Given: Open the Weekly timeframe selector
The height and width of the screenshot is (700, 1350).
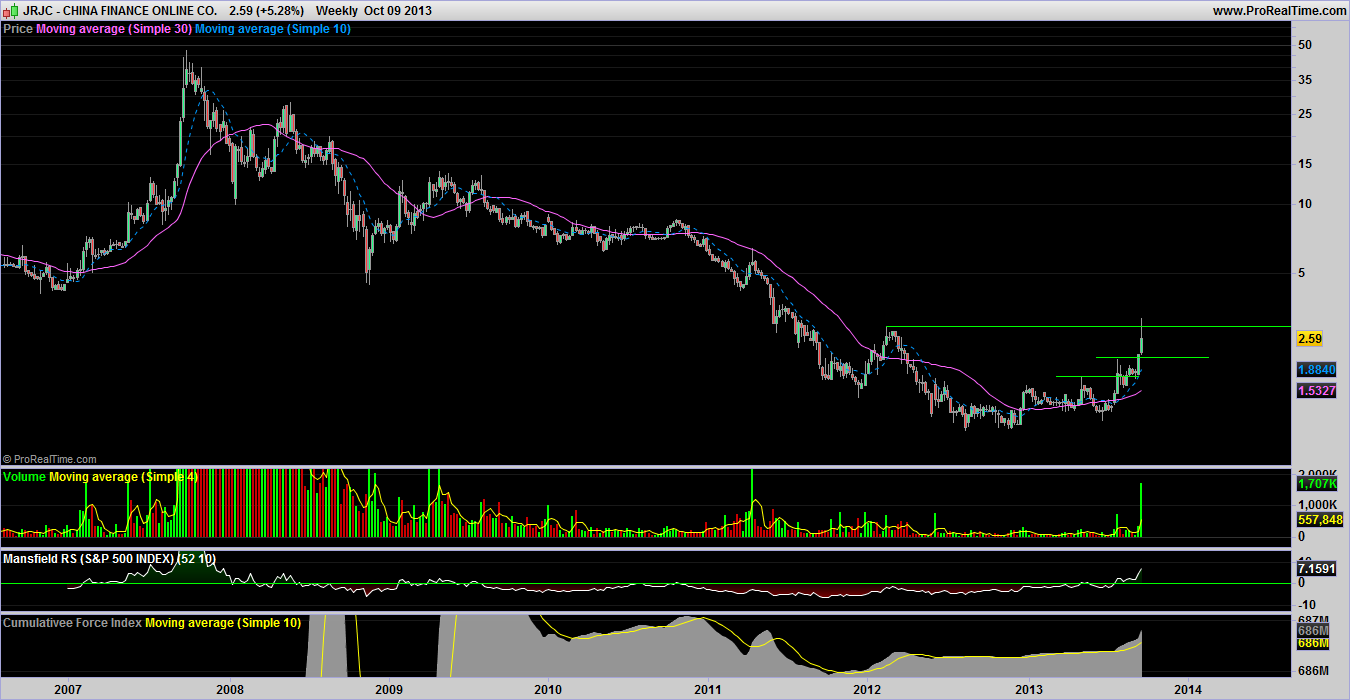Looking at the screenshot, I should (337, 10).
